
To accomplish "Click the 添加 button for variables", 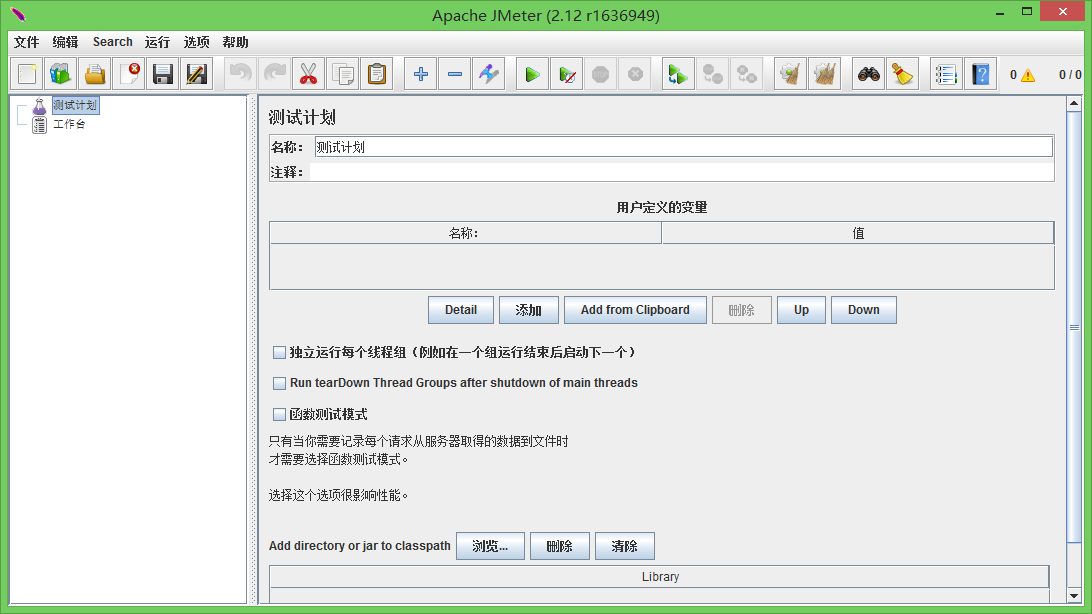I will tap(529, 310).
